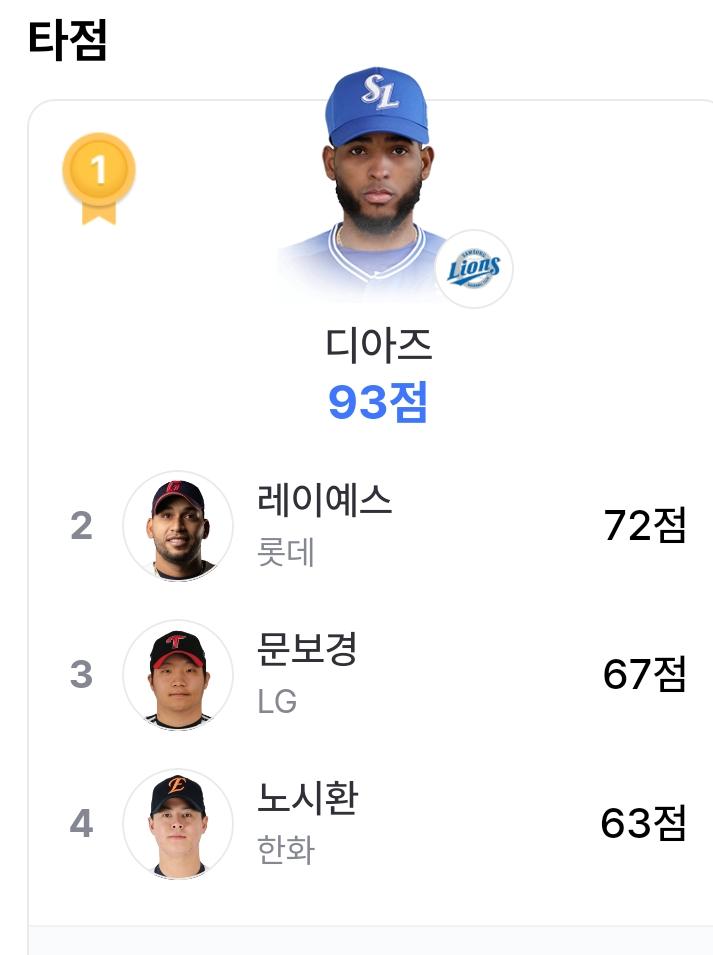Tap the rank number 2

82,526
